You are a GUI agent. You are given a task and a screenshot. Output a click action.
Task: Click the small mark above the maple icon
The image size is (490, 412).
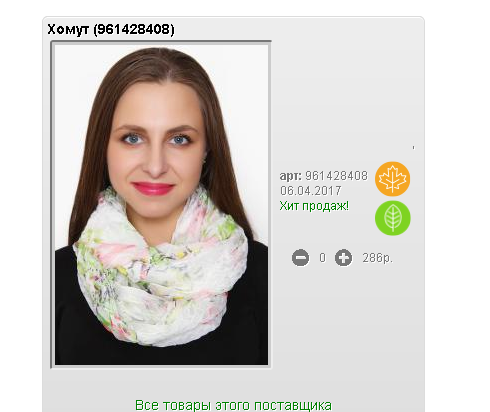tap(413, 147)
